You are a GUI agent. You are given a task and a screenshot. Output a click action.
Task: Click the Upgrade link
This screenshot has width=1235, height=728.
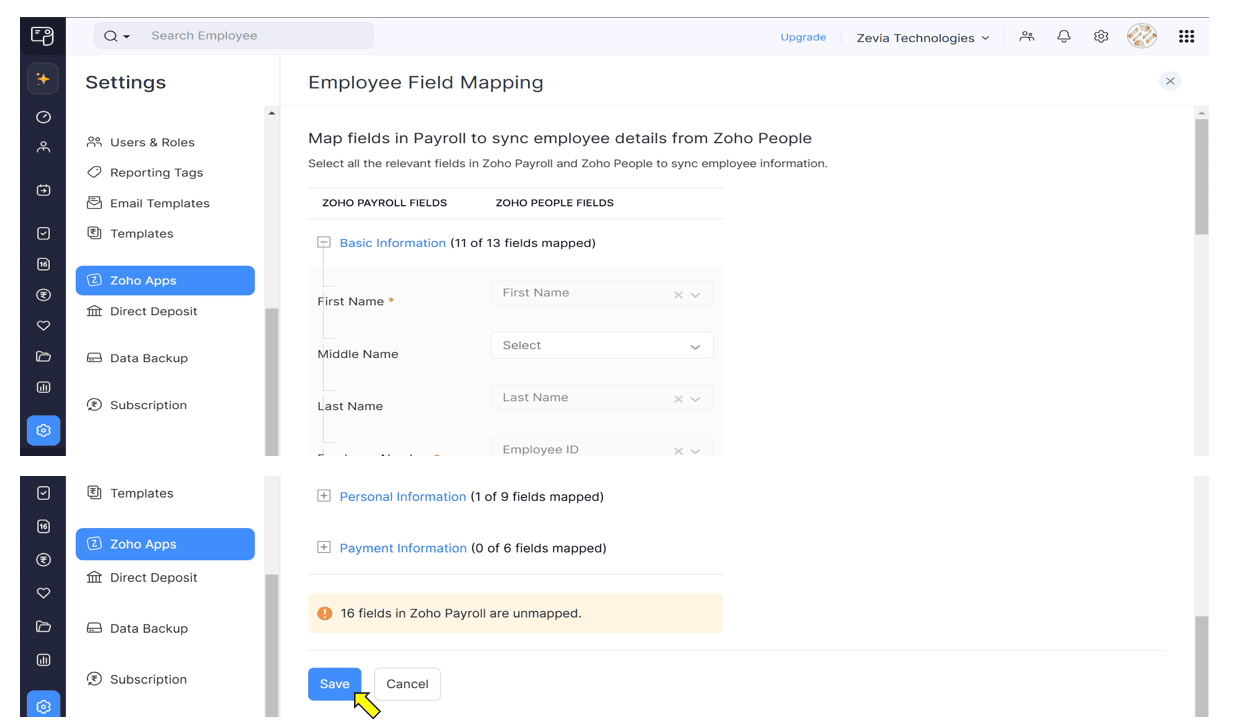[x=803, y=37]
